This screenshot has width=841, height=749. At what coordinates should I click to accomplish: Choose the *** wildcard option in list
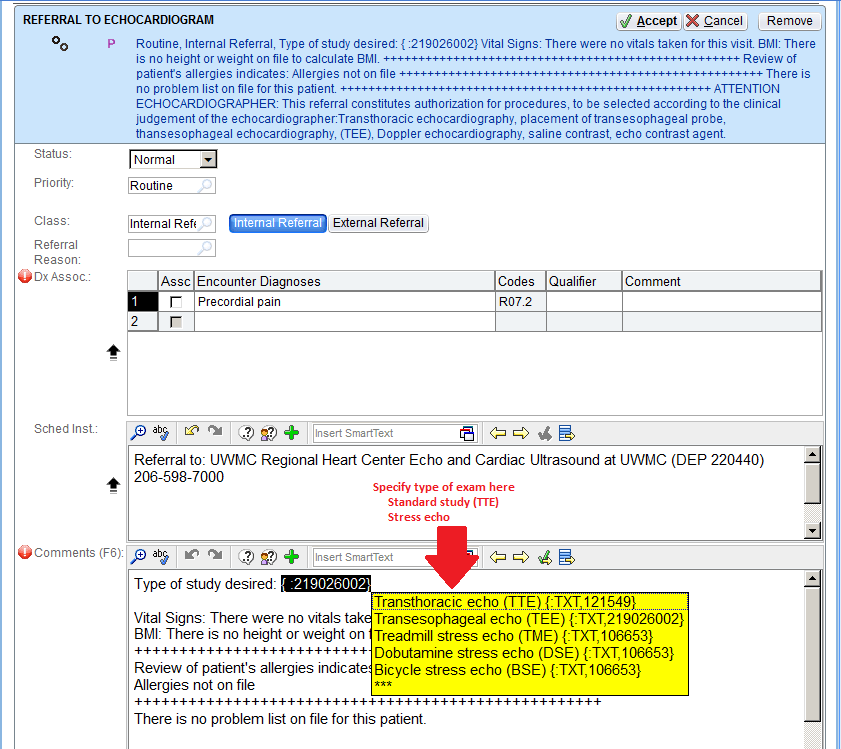529,685
